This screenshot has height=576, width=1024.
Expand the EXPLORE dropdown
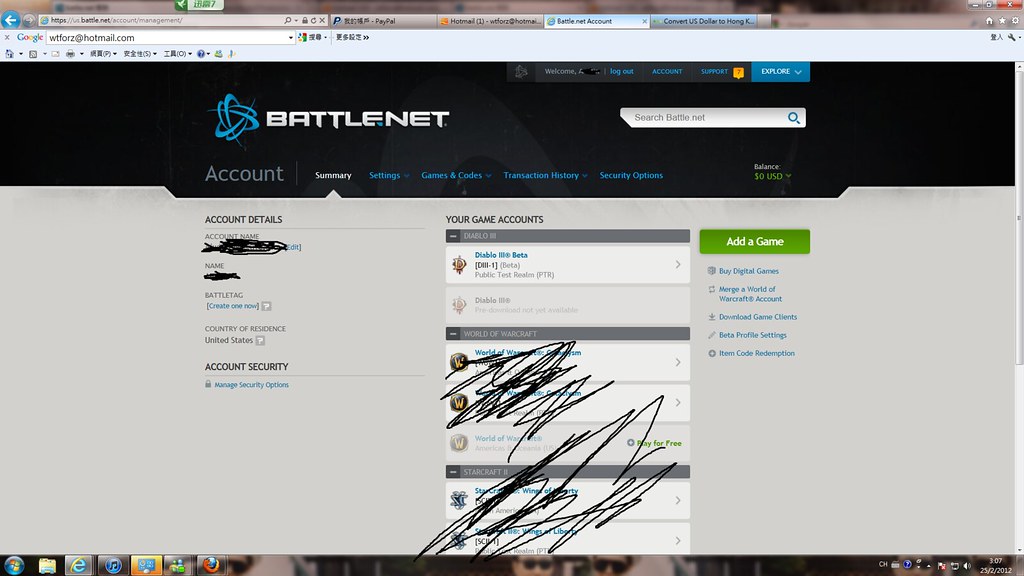coord(780,72)
